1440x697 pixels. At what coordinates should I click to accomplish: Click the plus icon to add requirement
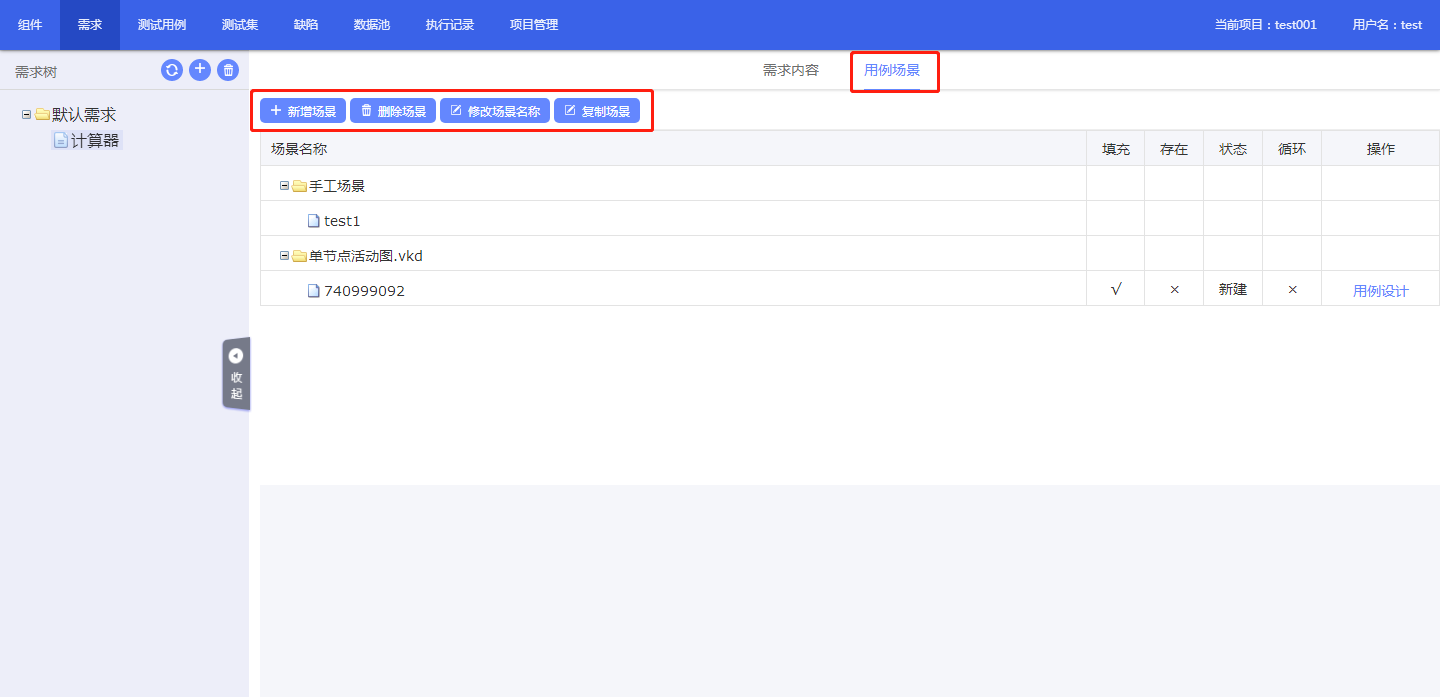(200, 70)
